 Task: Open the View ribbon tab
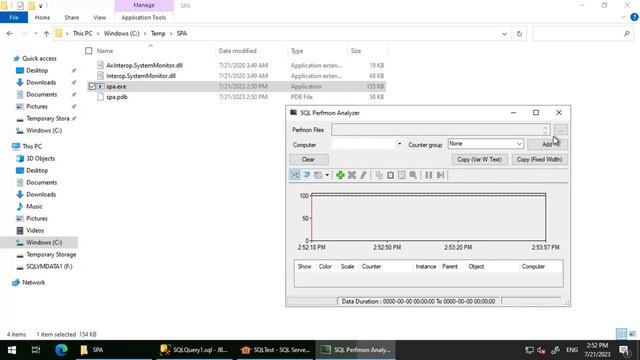point(100,18)
